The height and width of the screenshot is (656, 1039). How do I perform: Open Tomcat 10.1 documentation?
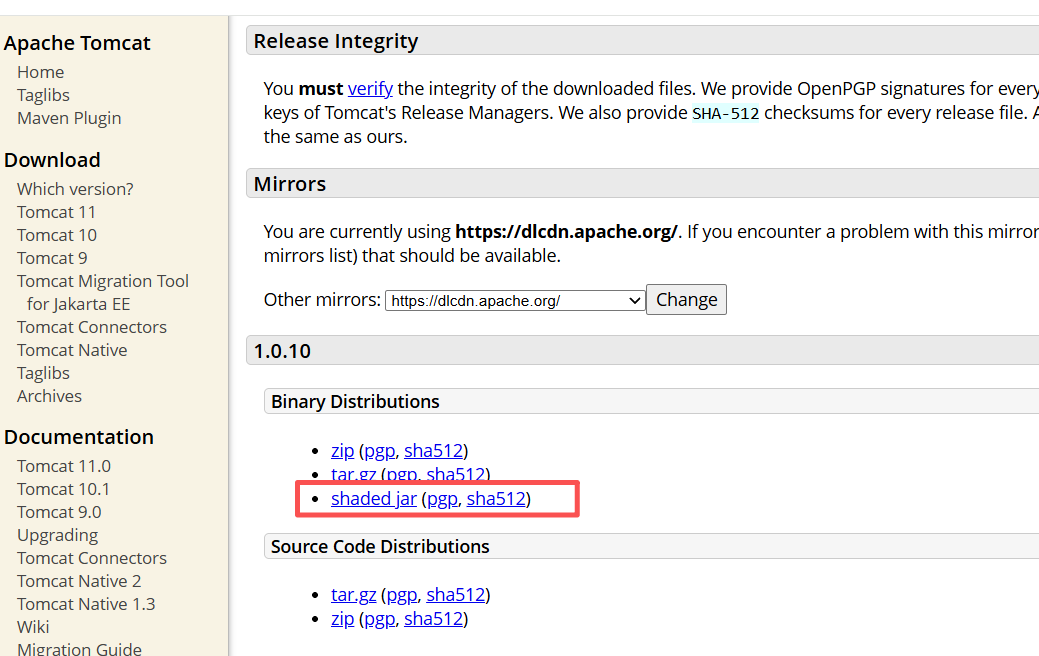[63, 489]
